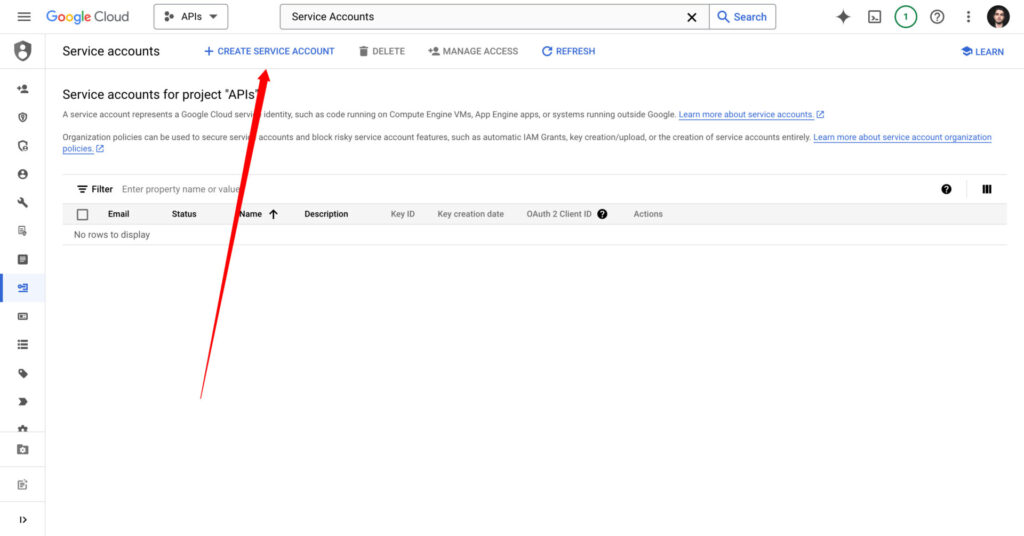Open the help question mark icon

(937, 17)
